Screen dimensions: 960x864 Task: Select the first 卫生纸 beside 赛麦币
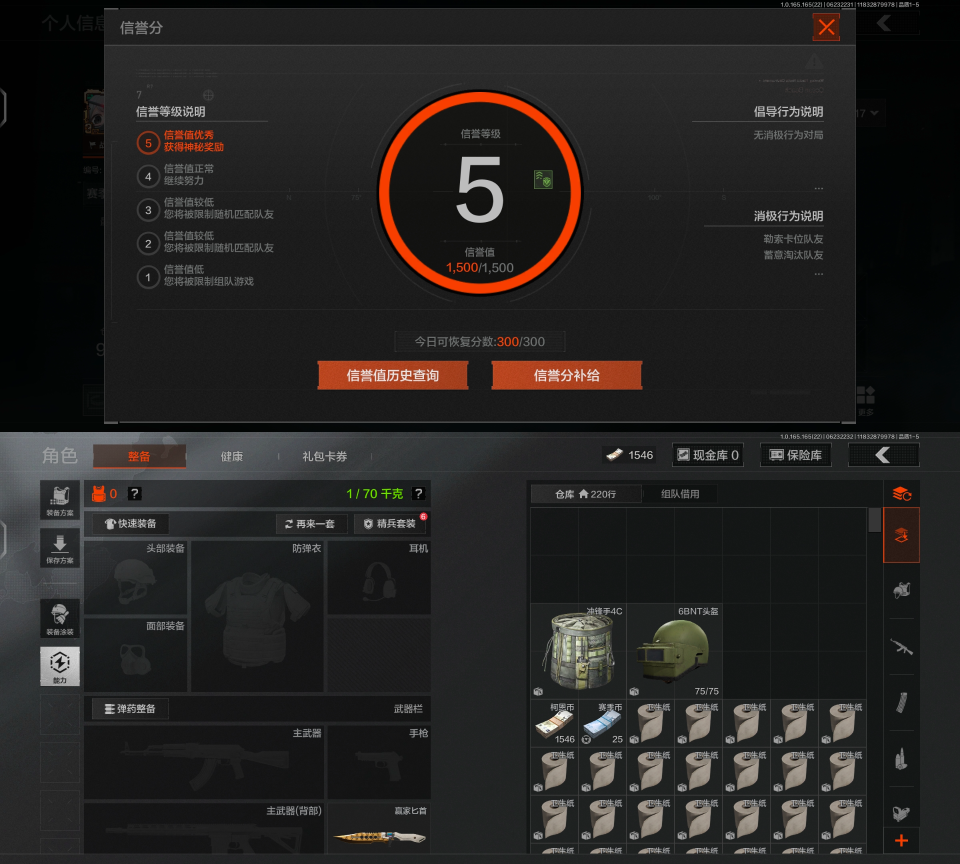[651, 723]
